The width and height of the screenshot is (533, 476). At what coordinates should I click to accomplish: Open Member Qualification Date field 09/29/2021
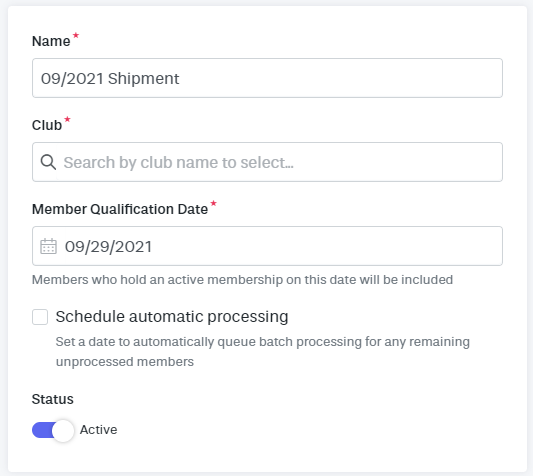click(x=267, y=246)
